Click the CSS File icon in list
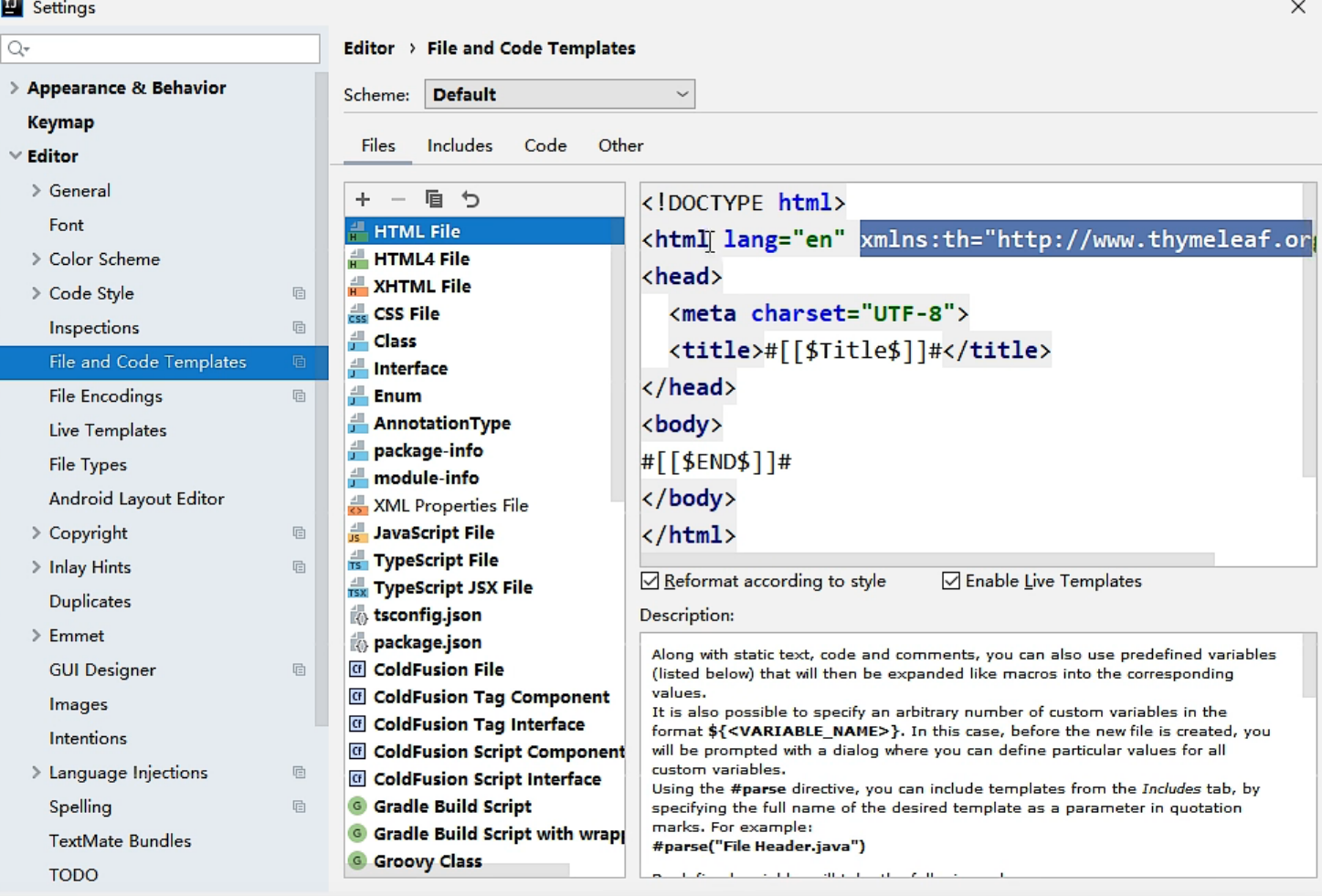 click(357, 314)
